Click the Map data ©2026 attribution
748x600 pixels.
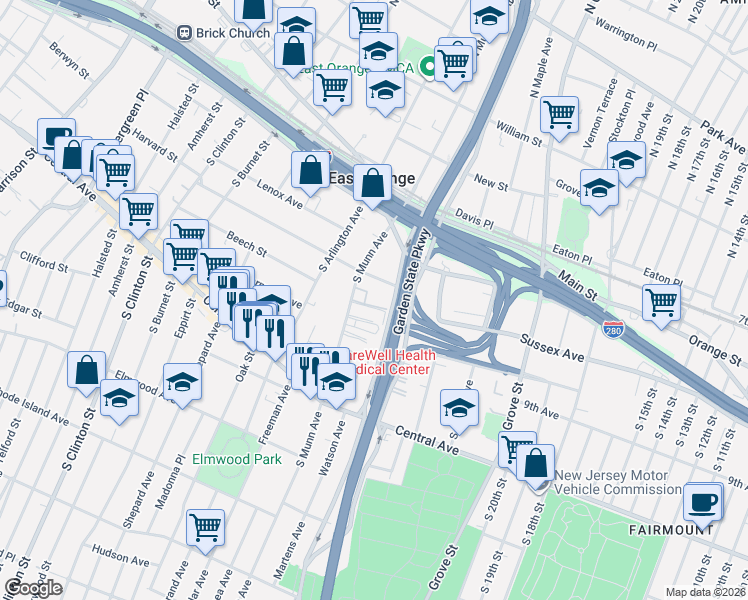coord(706,592)
